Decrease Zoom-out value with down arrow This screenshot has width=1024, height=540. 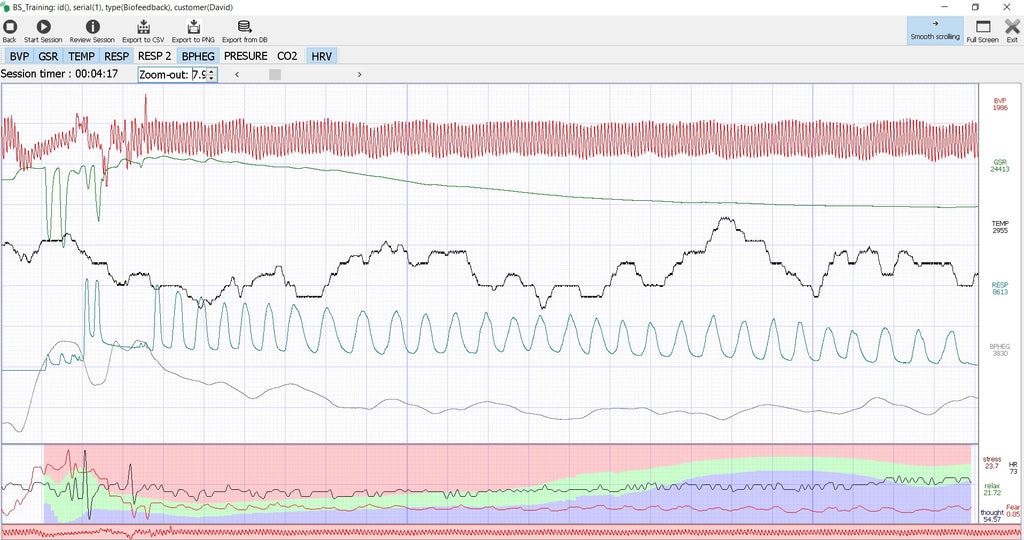(211, 78)
